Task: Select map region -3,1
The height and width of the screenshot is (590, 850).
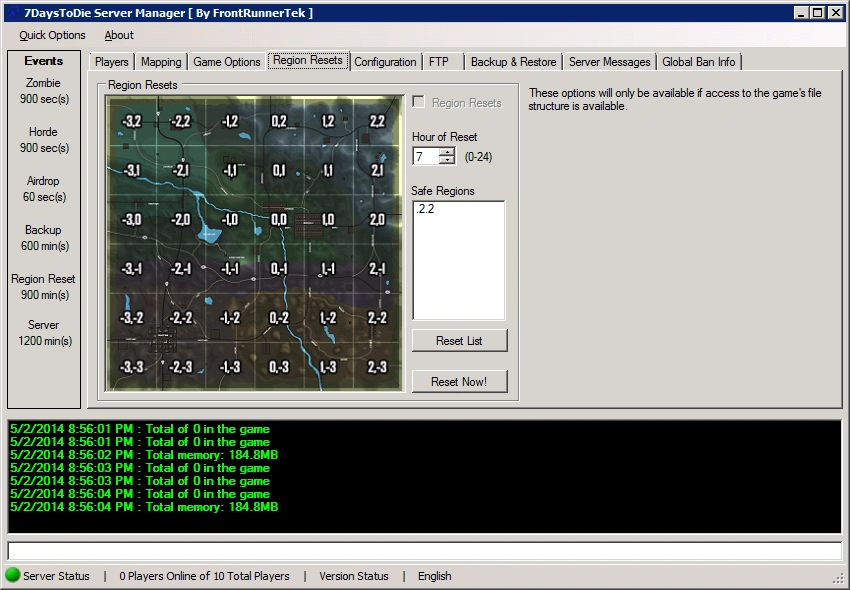Action: [132, 171]
